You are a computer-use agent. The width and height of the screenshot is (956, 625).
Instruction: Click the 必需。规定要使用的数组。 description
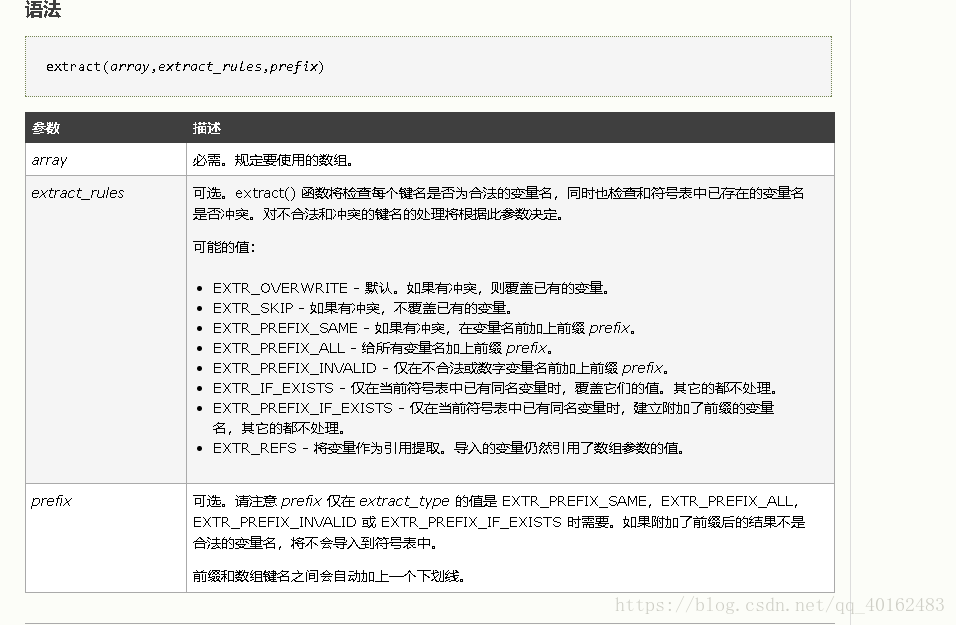point(273,160)
